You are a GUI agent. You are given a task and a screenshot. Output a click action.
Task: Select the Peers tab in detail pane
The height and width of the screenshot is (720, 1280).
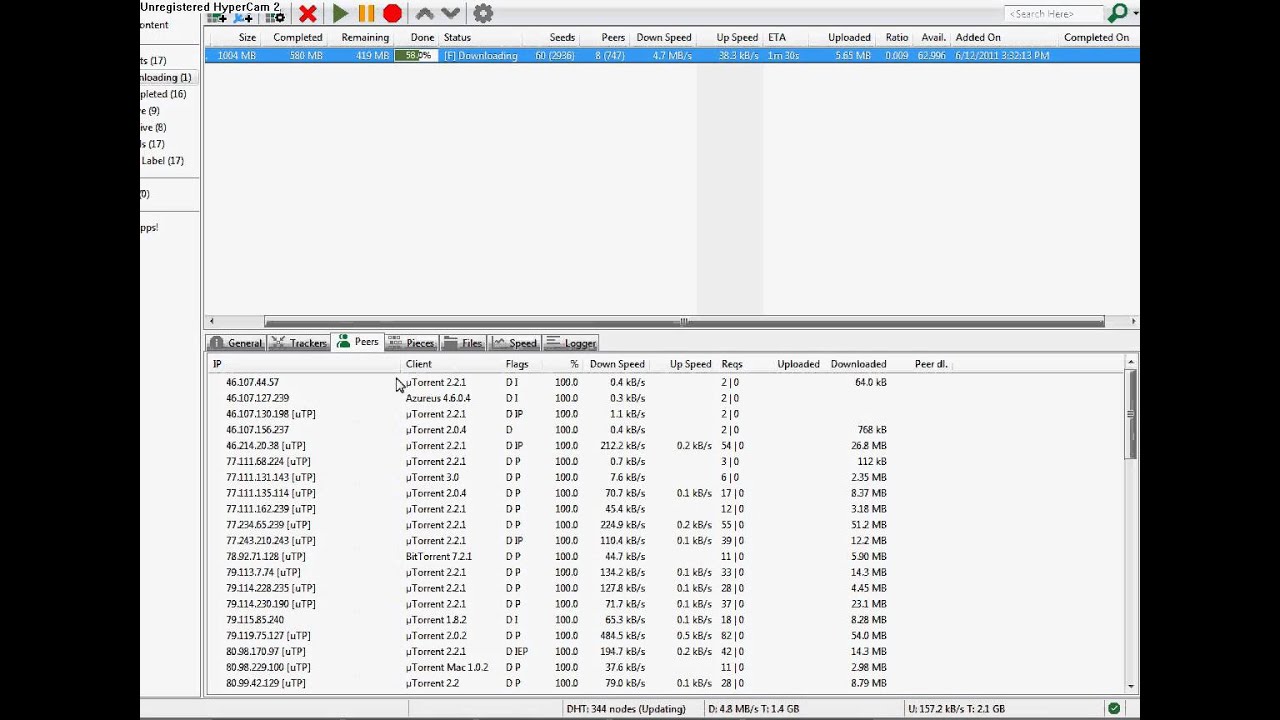tap(358, 342)
